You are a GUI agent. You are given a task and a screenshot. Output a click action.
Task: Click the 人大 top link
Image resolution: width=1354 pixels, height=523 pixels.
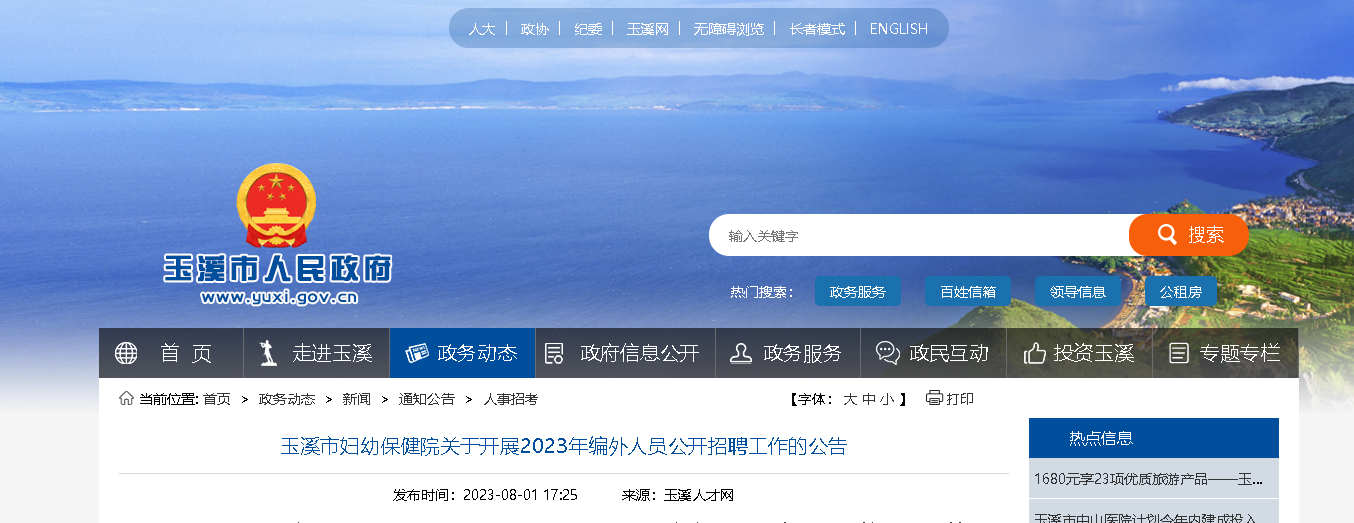pos(482,29)
